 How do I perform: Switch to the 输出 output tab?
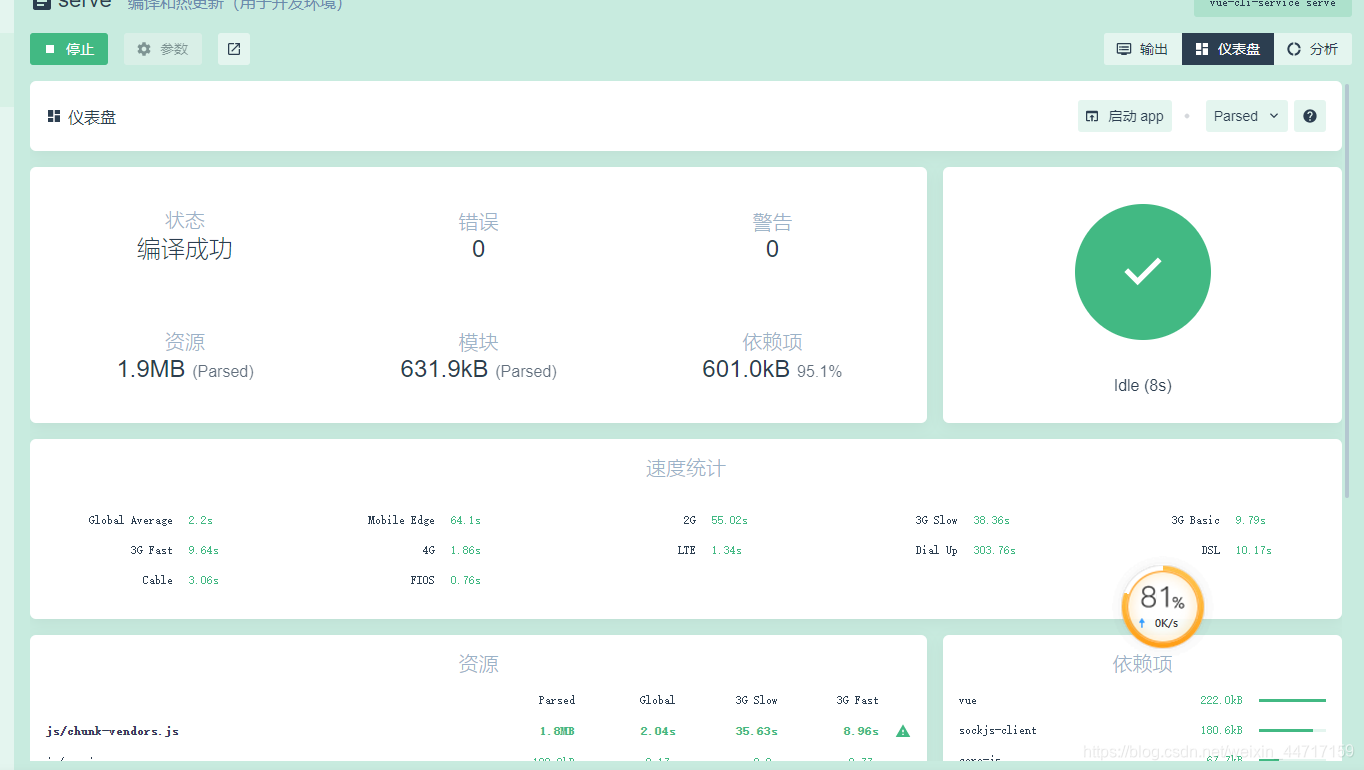pyautogui.click(x=1142, y=49)
